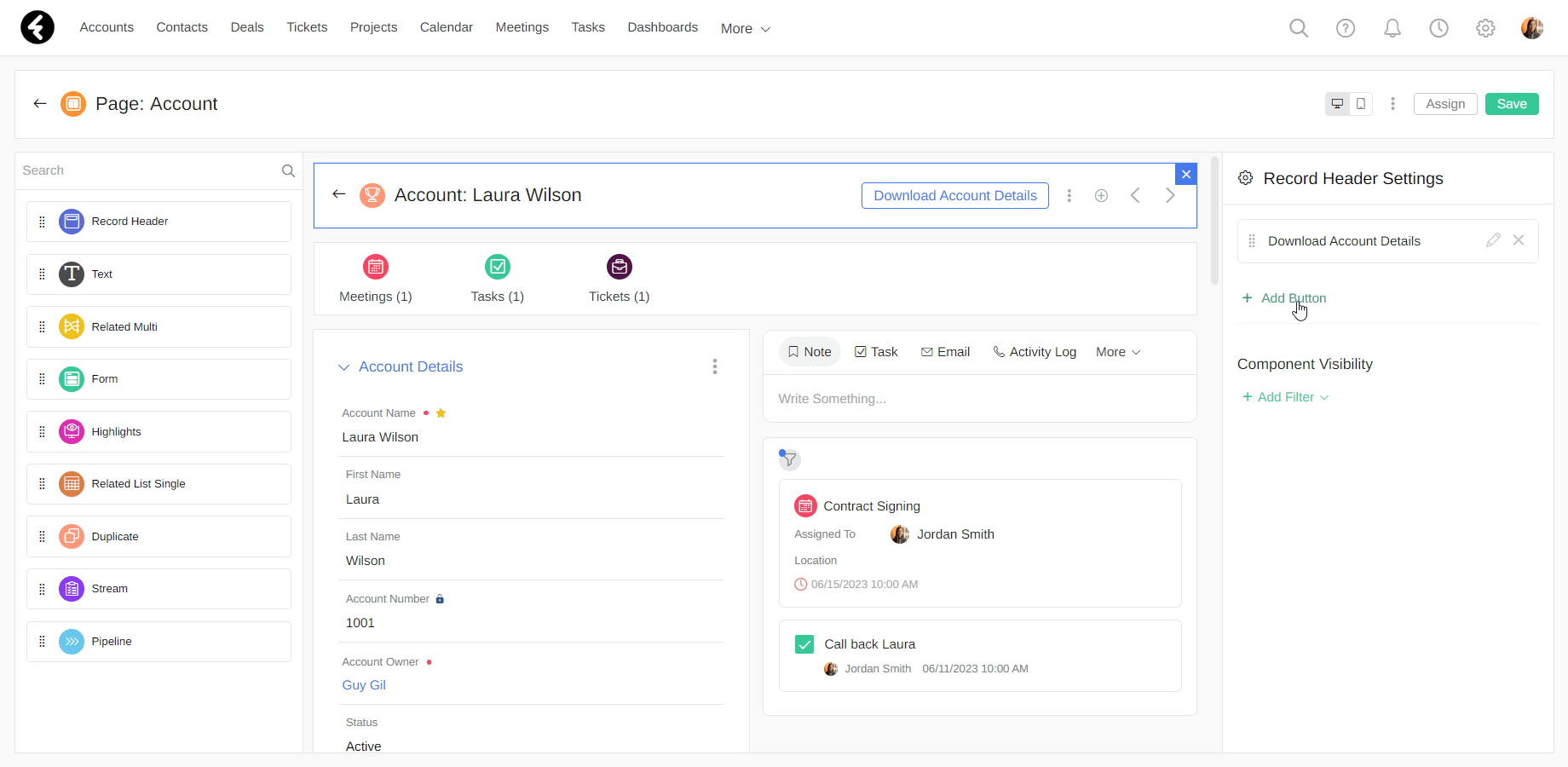The image size is (1568, 767).
Task: Select the Text component
Action: point(159,274)
